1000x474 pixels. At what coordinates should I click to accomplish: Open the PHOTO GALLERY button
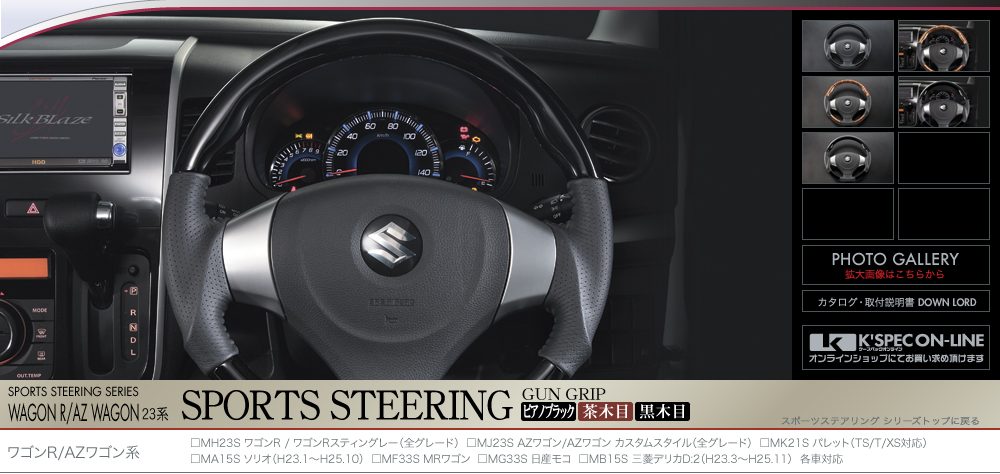[895, 265]
